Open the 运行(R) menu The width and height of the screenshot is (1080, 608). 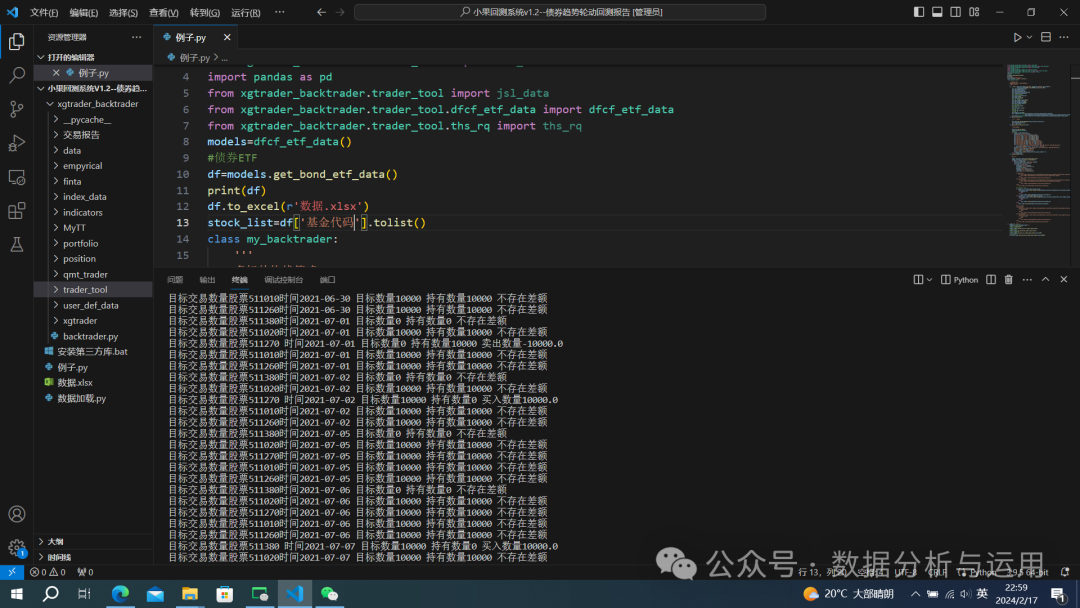(245, 12)
